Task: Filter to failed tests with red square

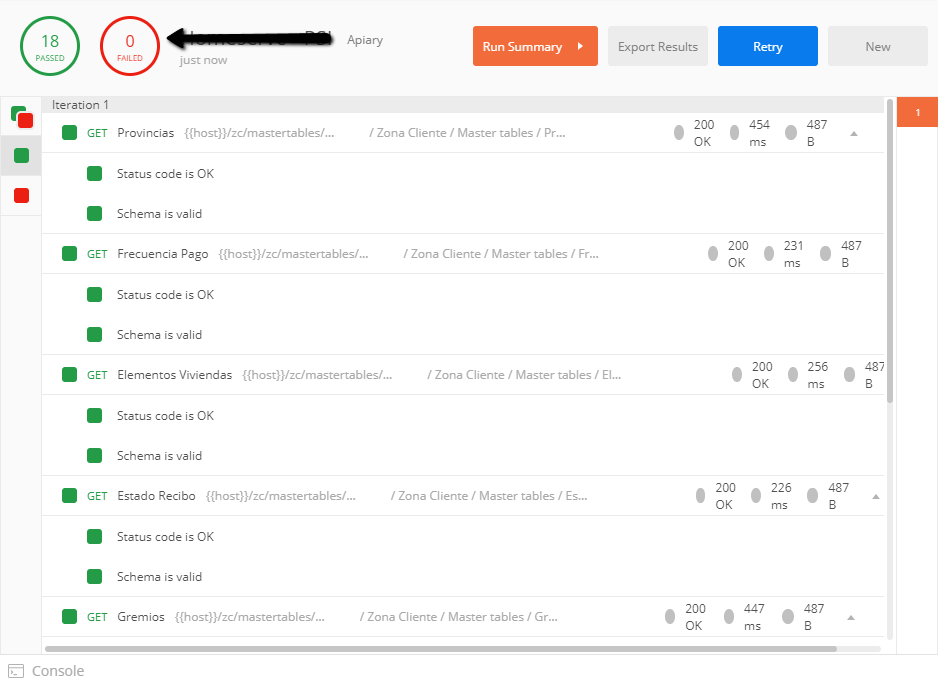Action: point(22,195)
